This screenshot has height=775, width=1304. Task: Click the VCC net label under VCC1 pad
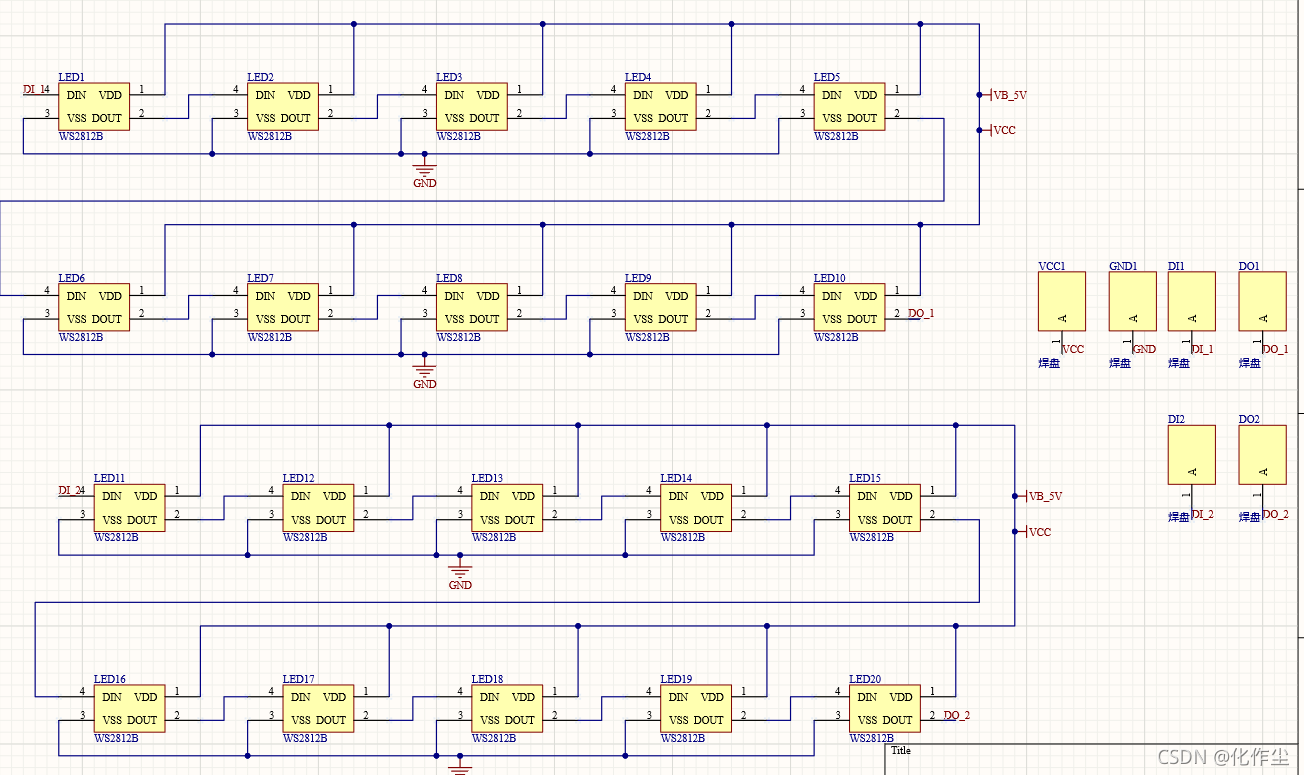pos(1073,350)
